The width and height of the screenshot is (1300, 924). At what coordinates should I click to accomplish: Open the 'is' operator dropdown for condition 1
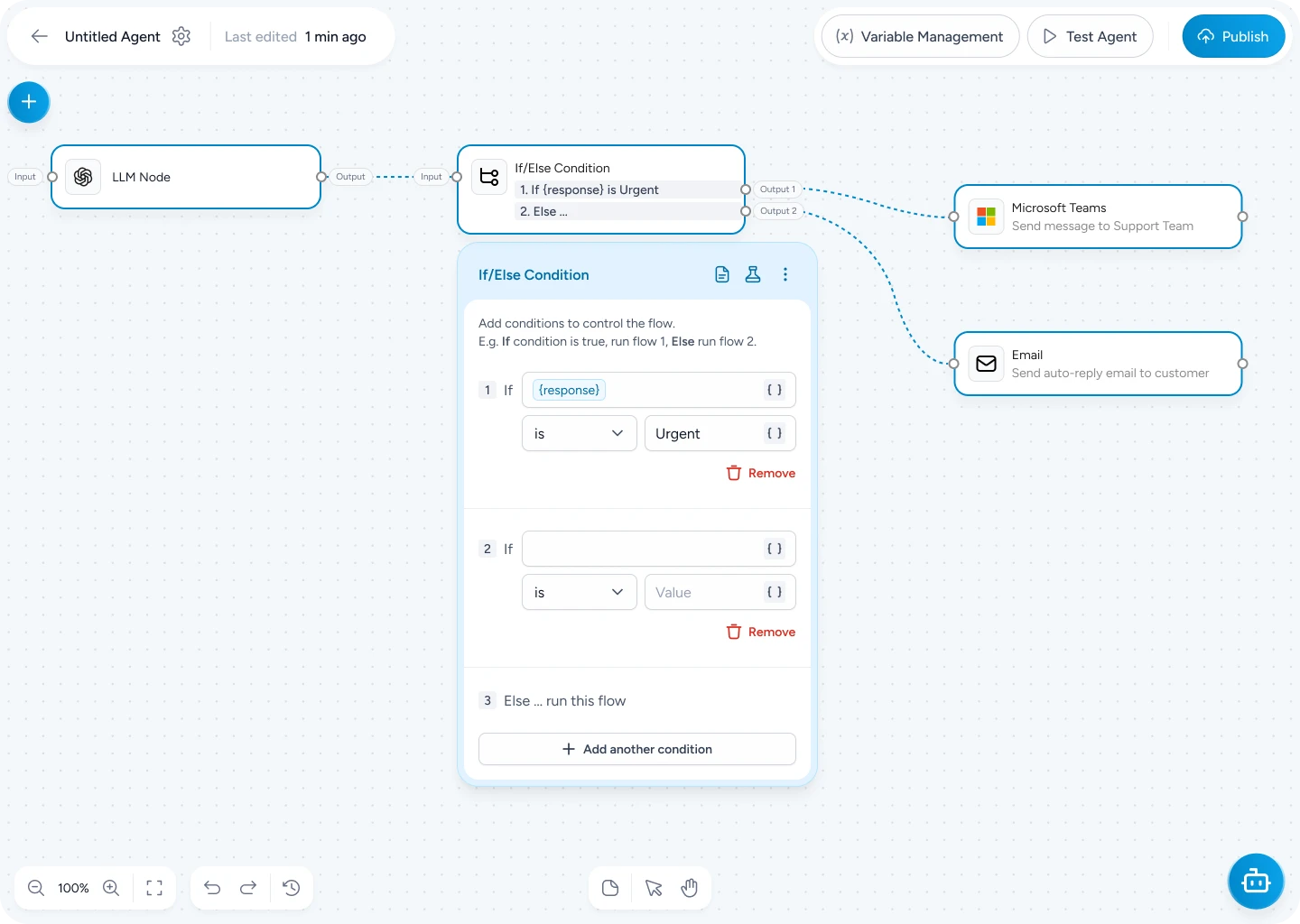pyautogui.click(x=580, y=433)
